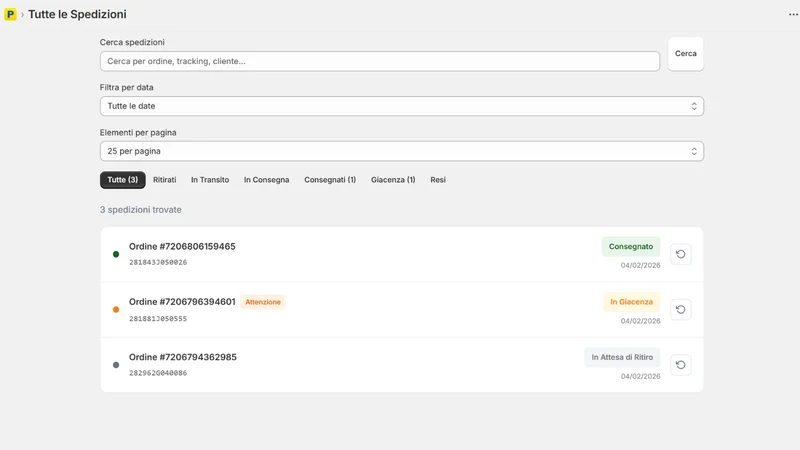Click the breadcrumb chevron beside Tutte le Spedizioni
Image resolution: width=800 pixels, height=450 pixels.
[x=22, y=15]
